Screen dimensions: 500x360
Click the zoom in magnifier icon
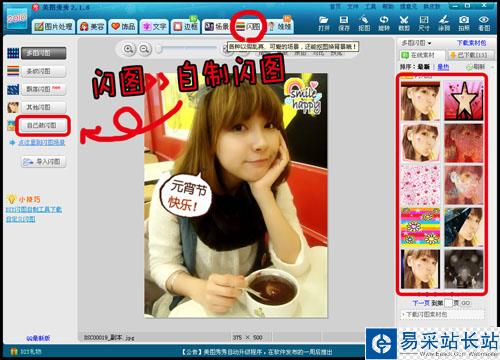pyautogui.click(x=128, y=49)
